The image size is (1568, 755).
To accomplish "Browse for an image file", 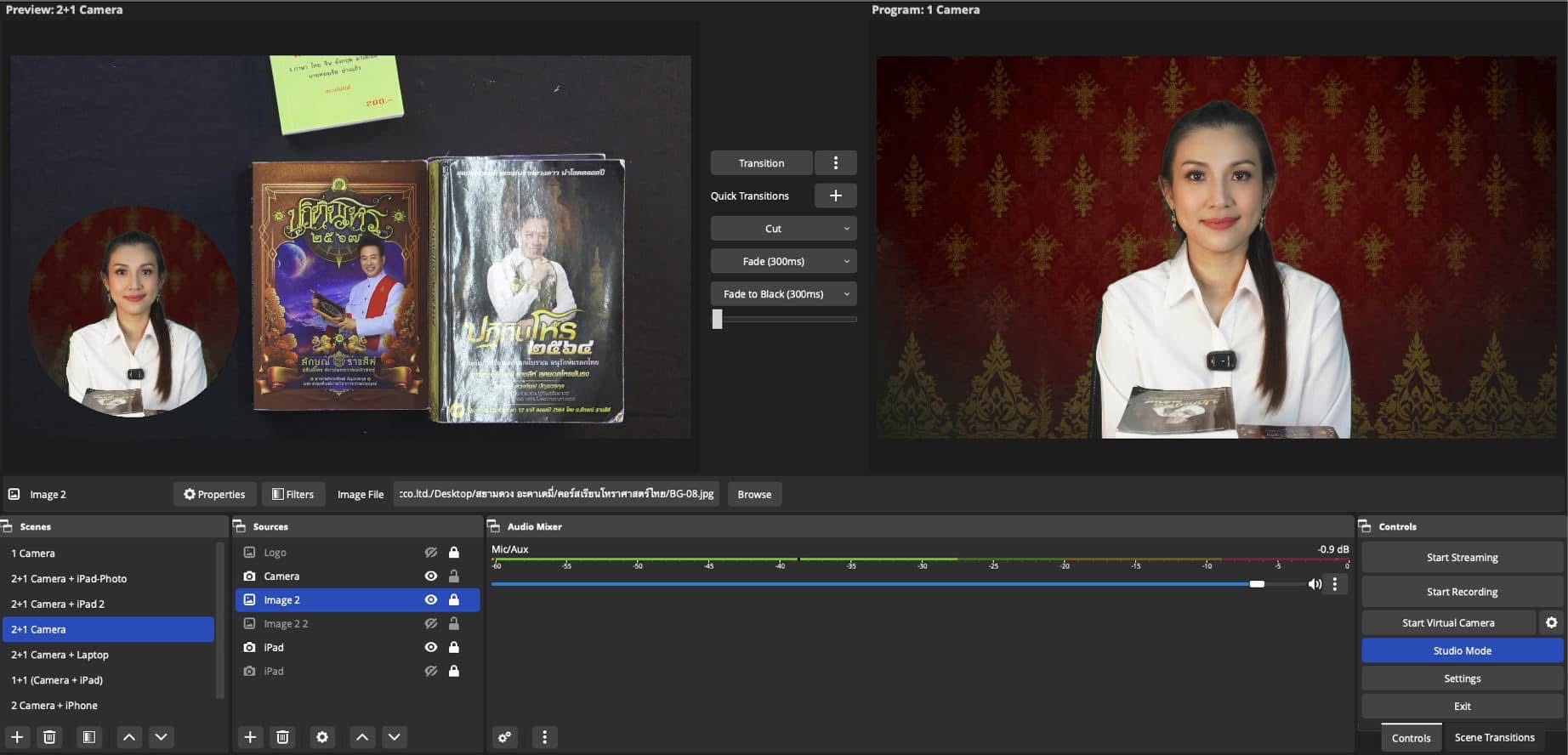I will coord(754,495).
